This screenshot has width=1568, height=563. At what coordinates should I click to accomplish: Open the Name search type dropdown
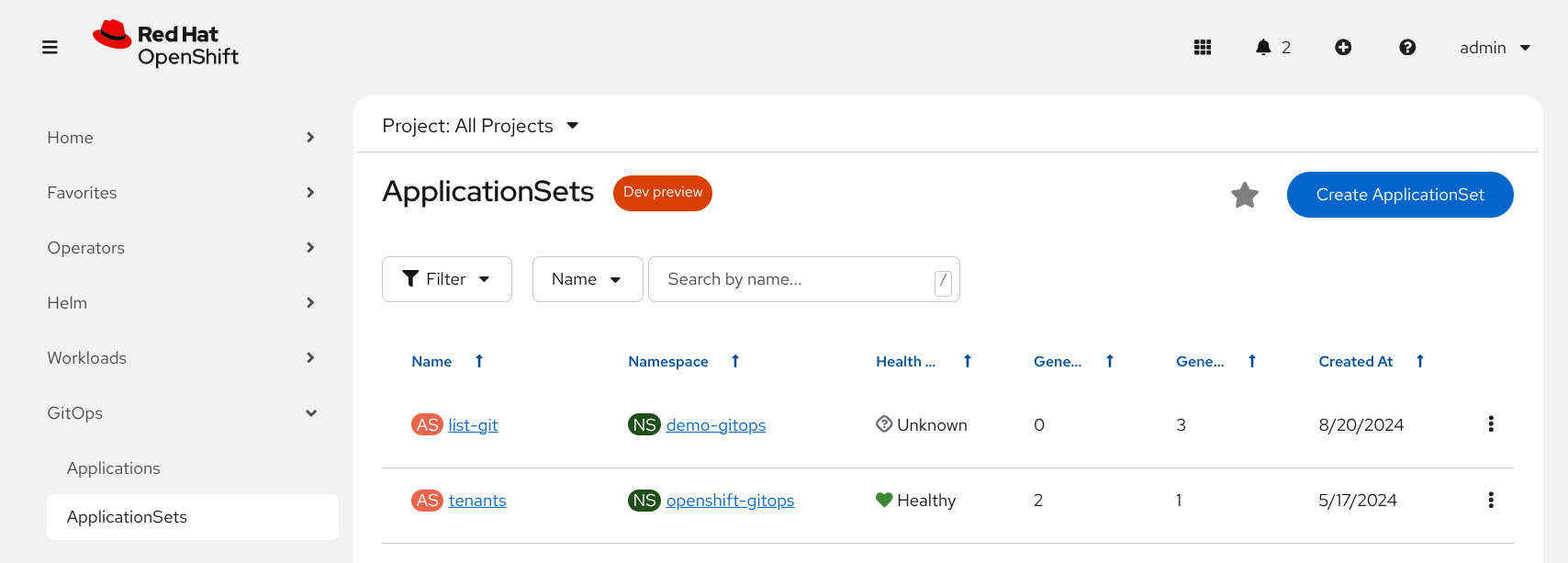[x=587, y=279]
